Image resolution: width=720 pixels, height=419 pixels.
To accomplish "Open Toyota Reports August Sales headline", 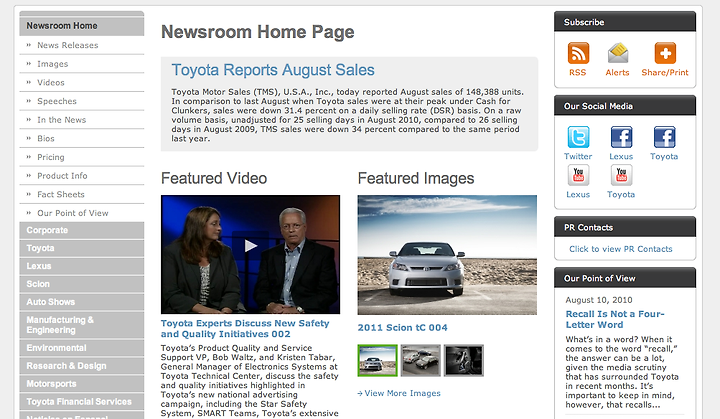I will [x=273, y=70].
